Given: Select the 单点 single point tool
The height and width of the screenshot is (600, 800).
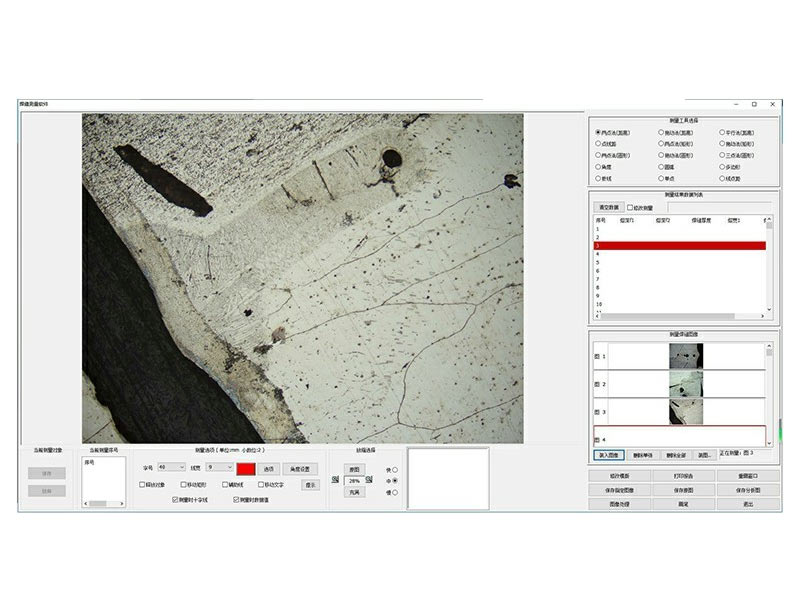Looking at the screenshot, I should click(x=659, y=178).
